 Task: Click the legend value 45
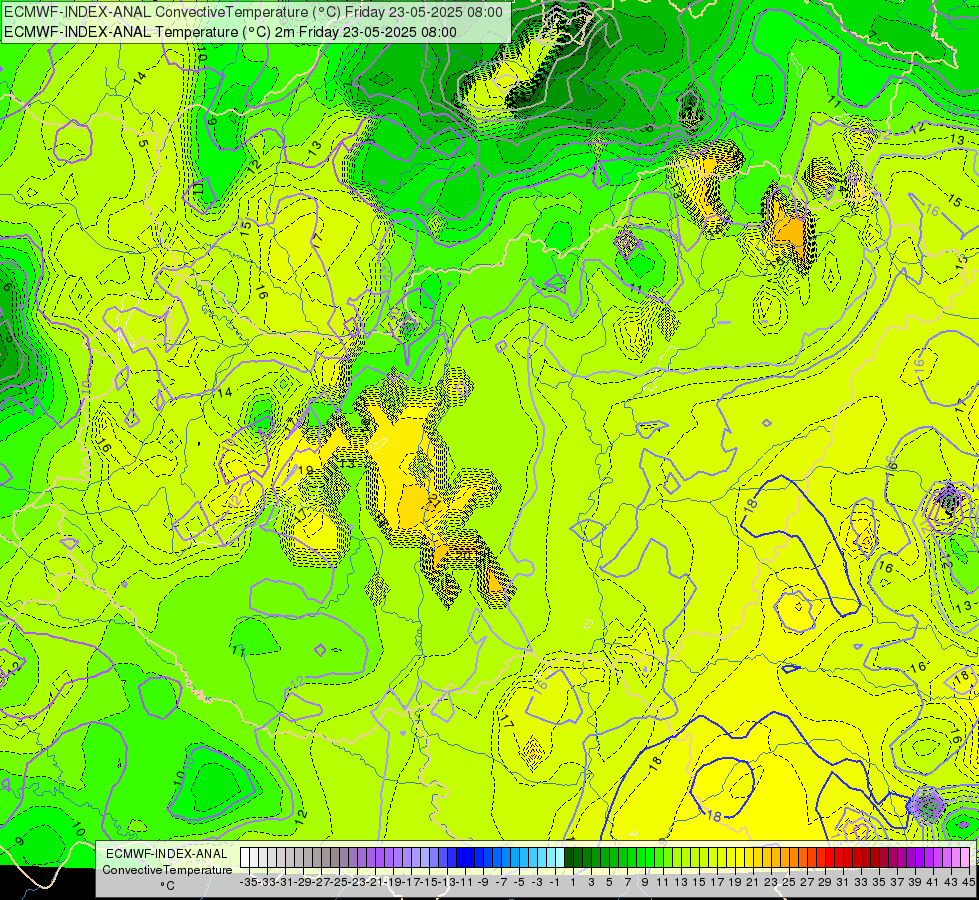point(968,882)
